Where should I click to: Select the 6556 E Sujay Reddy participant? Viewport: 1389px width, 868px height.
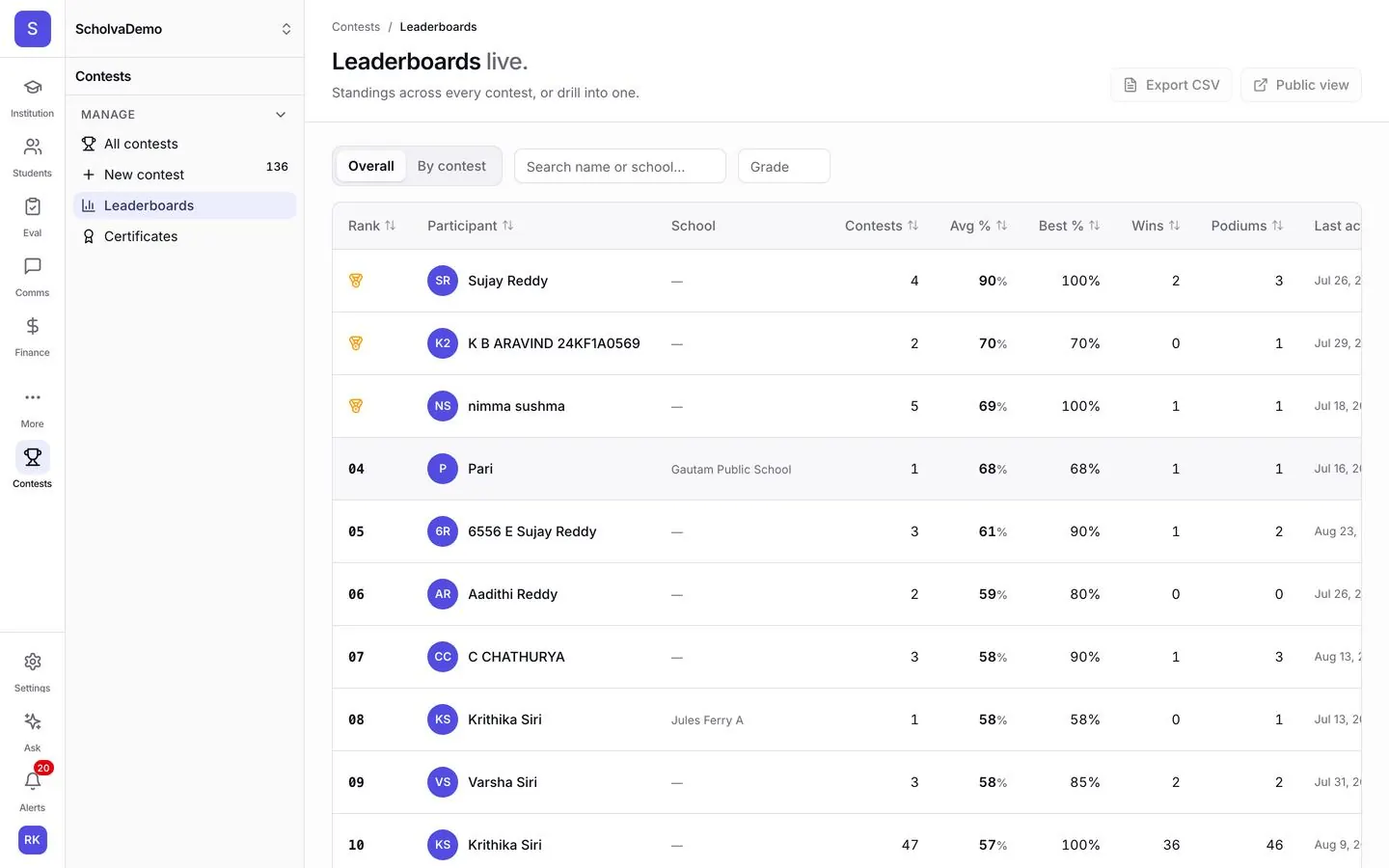(x=531, y=531)
